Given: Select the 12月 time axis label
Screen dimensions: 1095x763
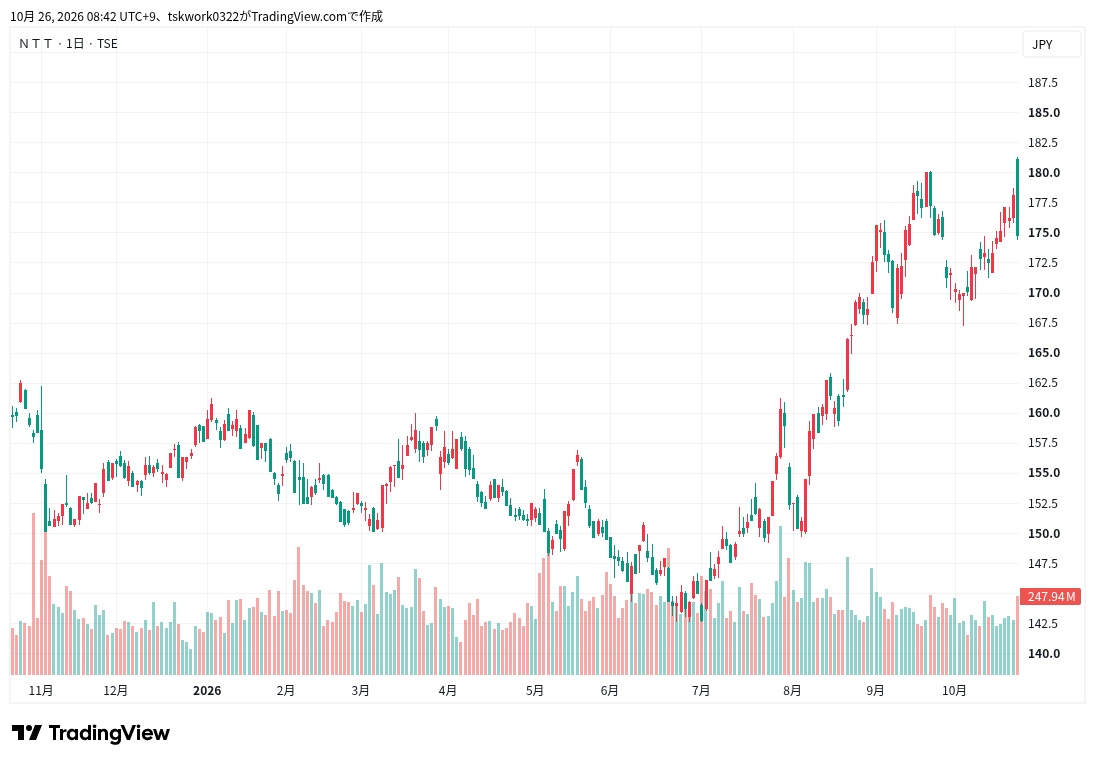Looking at the screenshot, I should coord(115,690).
